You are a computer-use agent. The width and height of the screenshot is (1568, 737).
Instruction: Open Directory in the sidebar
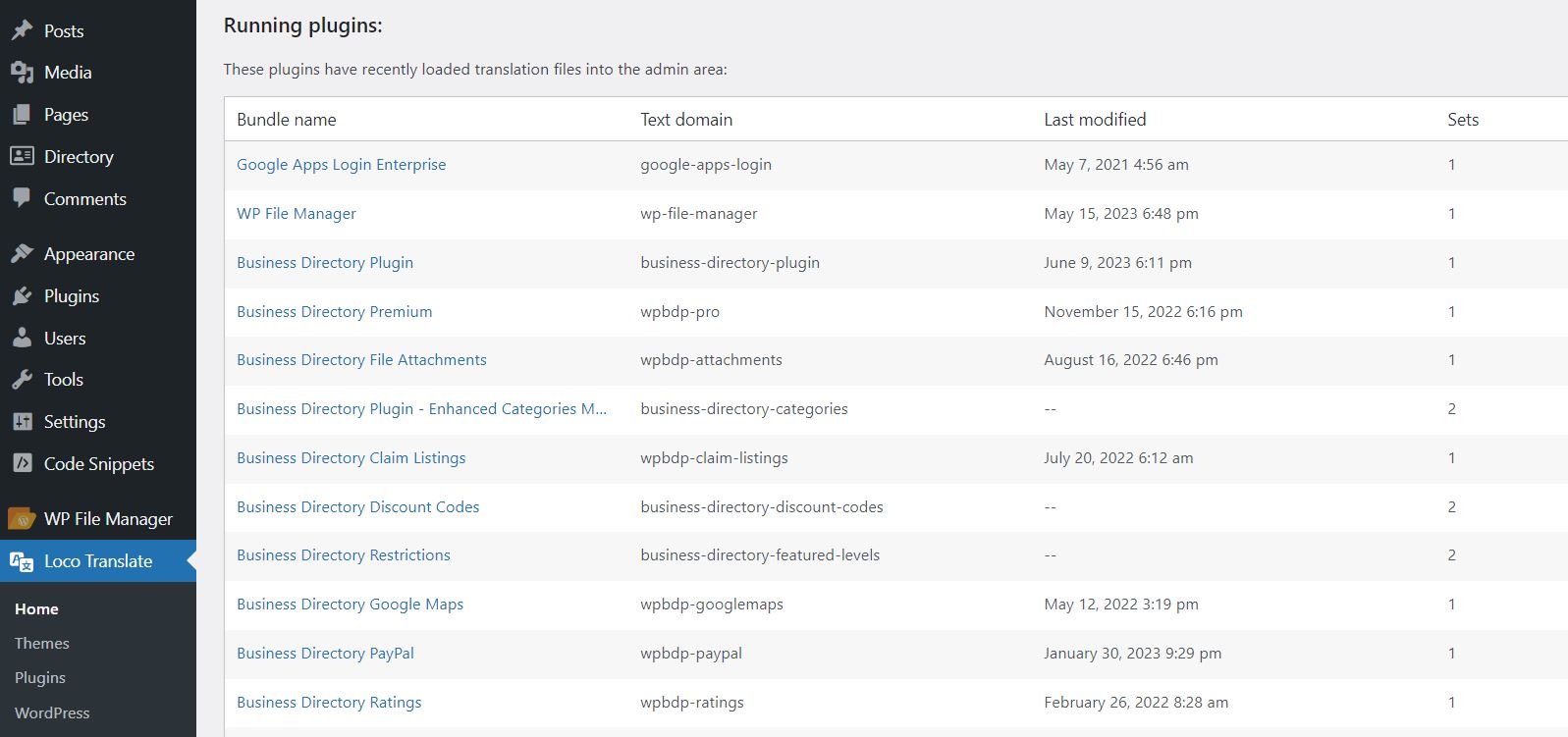tap(79, 157)
